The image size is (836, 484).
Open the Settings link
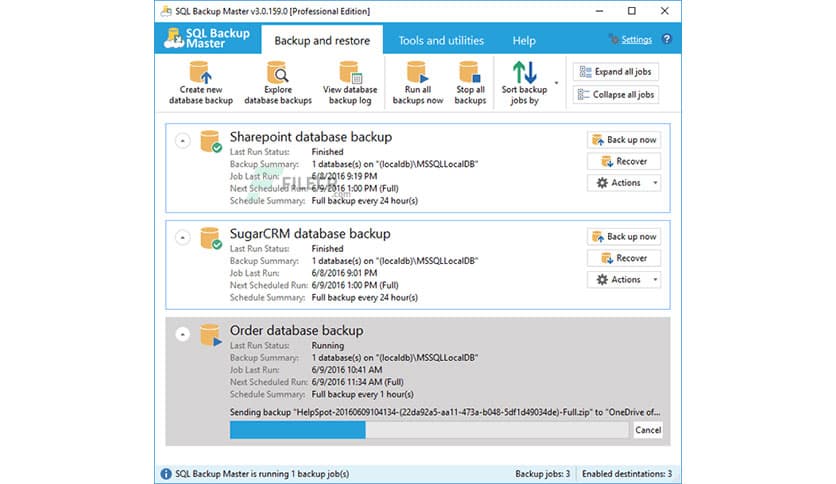click(x=636, y=40)
